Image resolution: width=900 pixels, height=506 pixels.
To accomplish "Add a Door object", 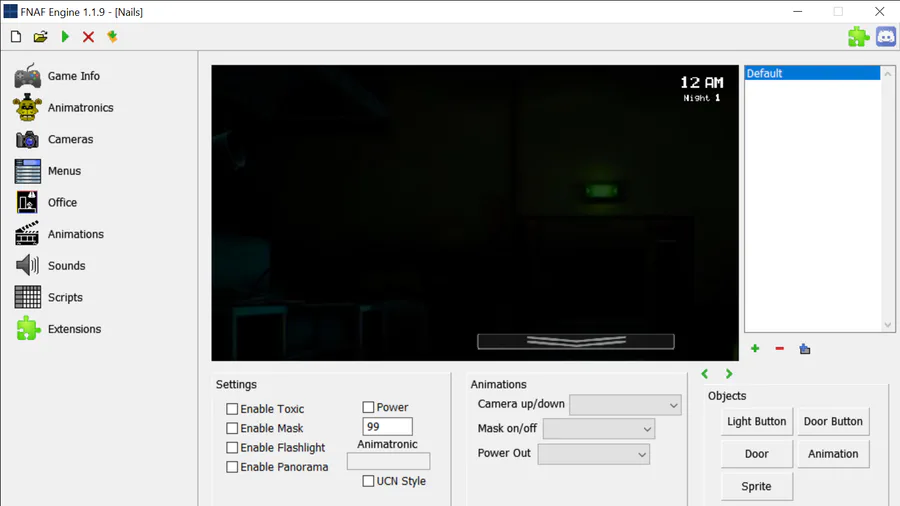I will click(757, 454).
